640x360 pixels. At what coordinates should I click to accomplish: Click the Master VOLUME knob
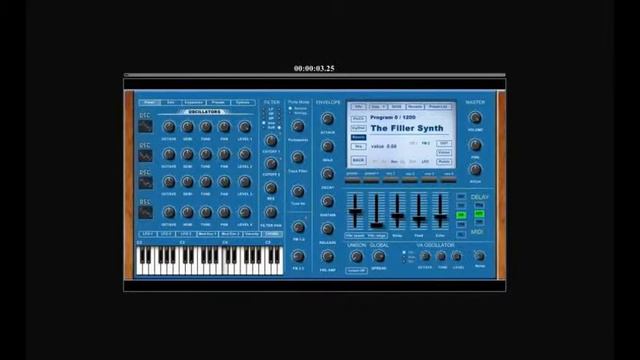[x=475, y=118]
